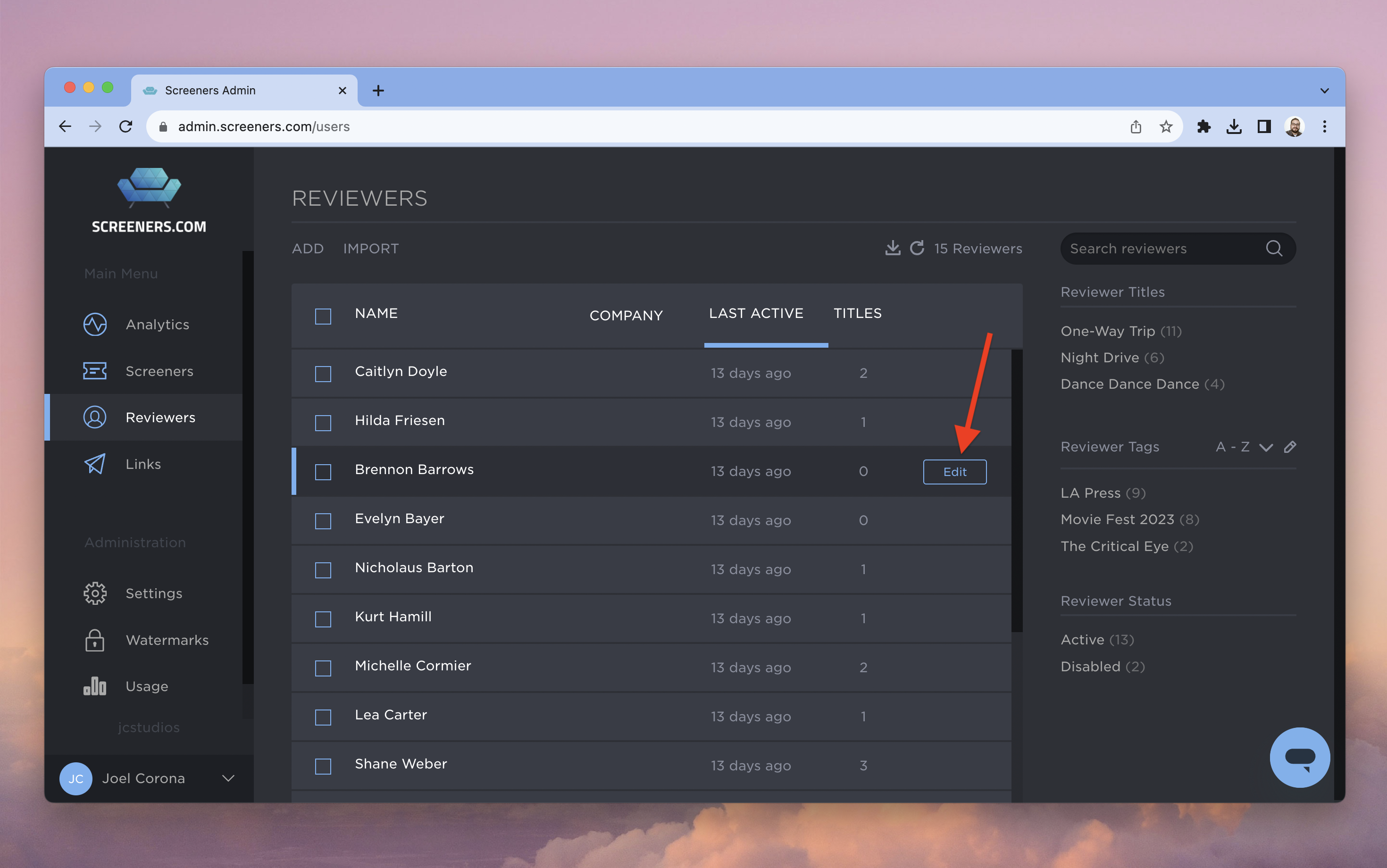
Task: Check the Shane Weber checkbox
Action: coord(323,767)
